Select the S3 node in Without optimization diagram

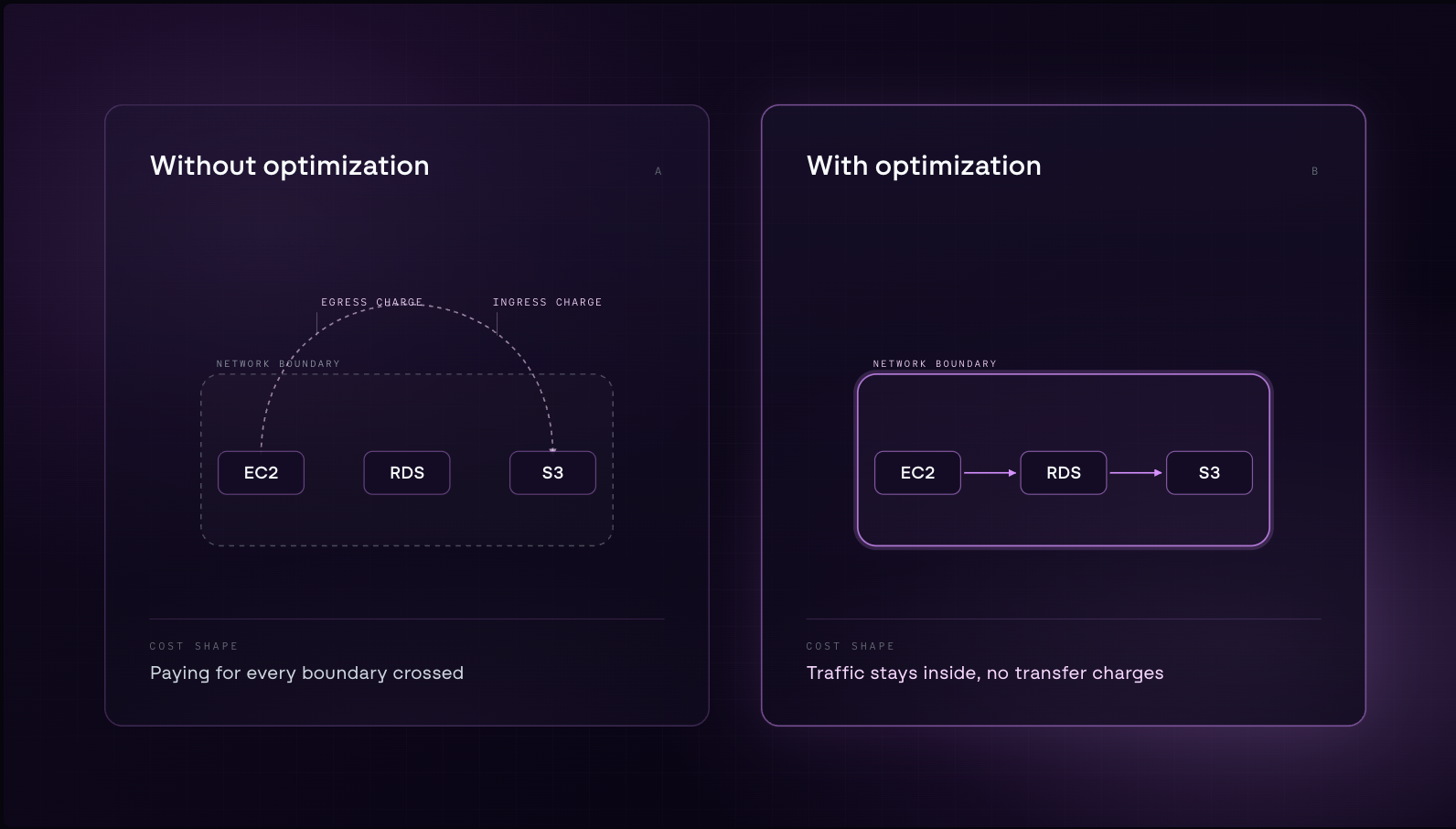click(x=552, y=473)
